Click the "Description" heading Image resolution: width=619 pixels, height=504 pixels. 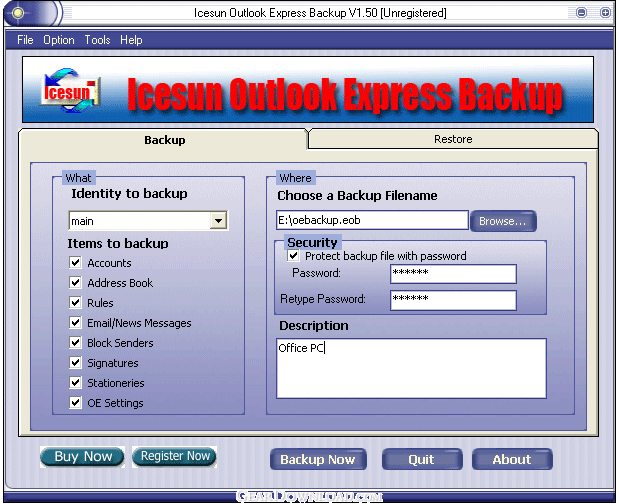pos(314,326)
